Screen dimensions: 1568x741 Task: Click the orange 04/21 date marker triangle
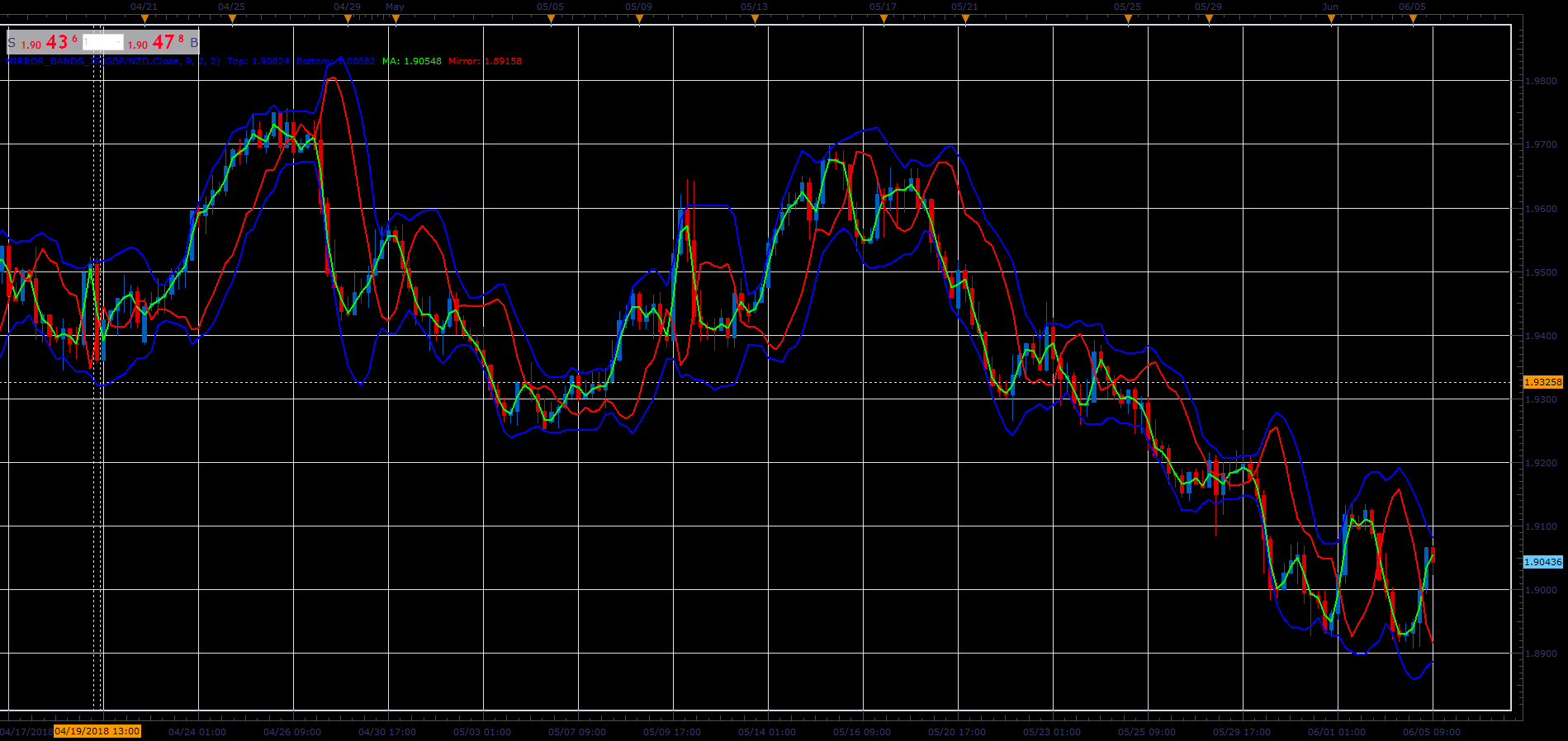144,18
